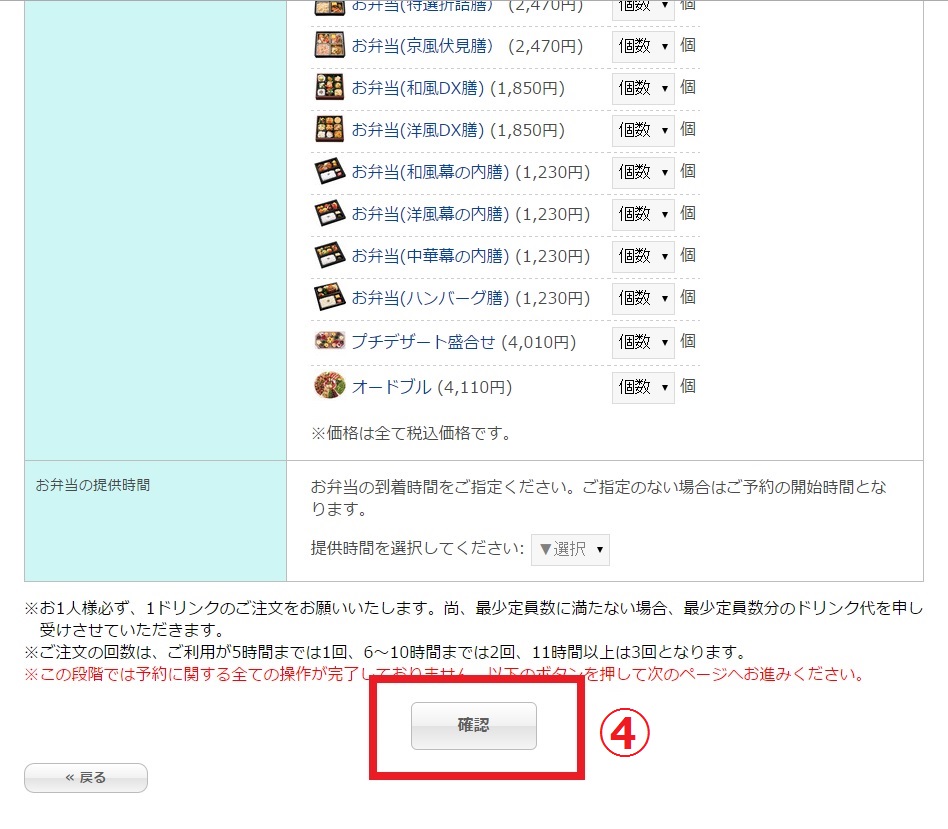Click the 和風DX膳 bento thumbnail icon

(x=329, y=88)
